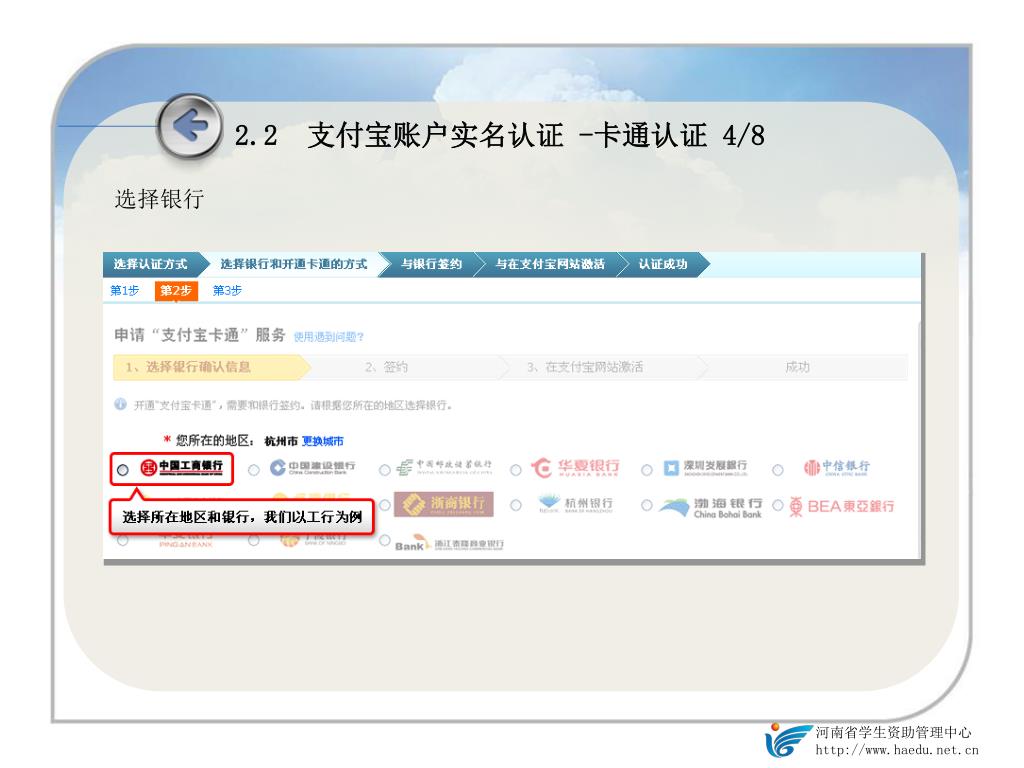Viewport: 1024px width, 768px height.
Task: Select the 中国建设银行 radio button
Action: coord(254,470)
